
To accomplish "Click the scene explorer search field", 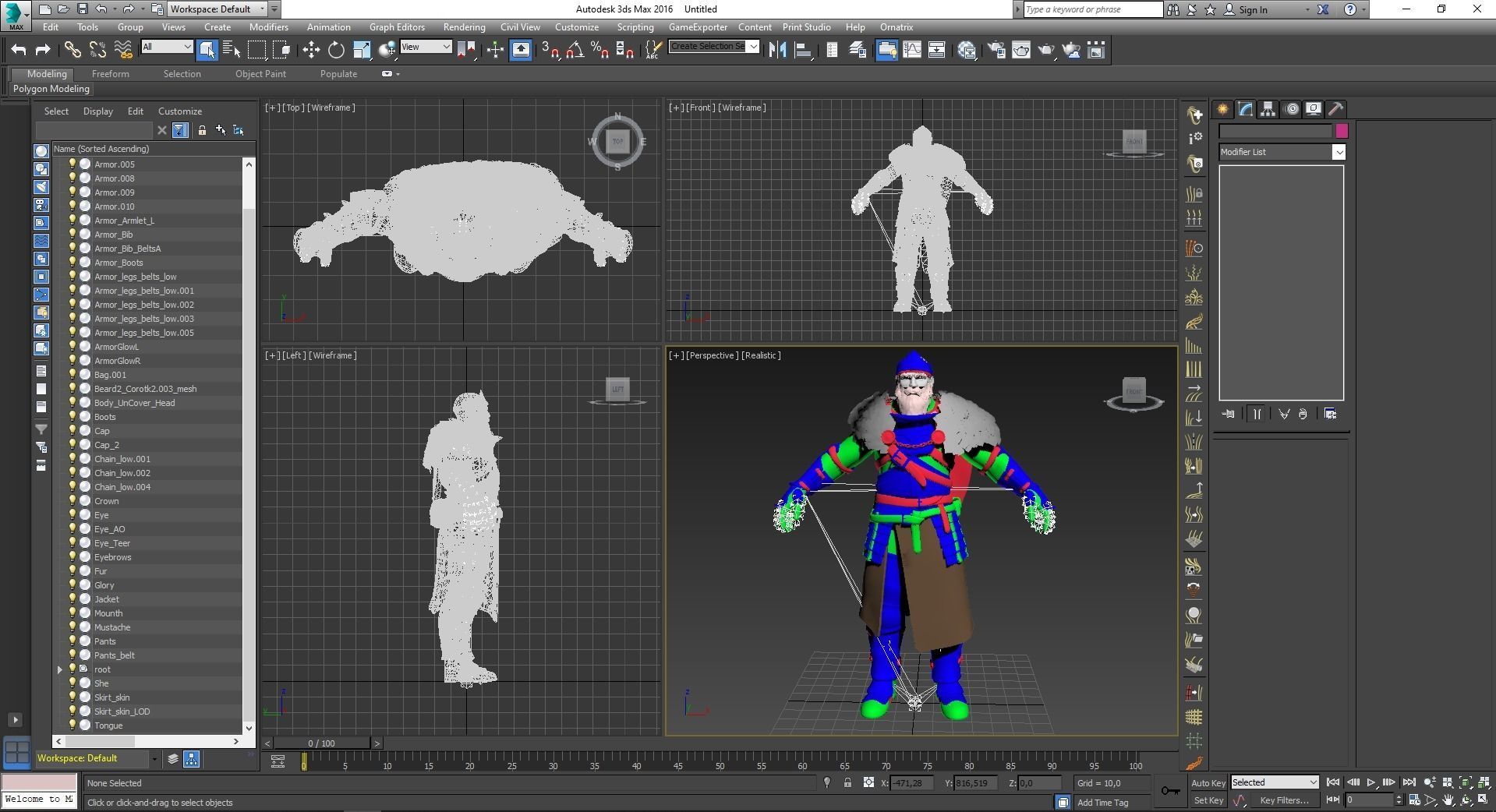I will pyautogui.click(x=94, y=130).
